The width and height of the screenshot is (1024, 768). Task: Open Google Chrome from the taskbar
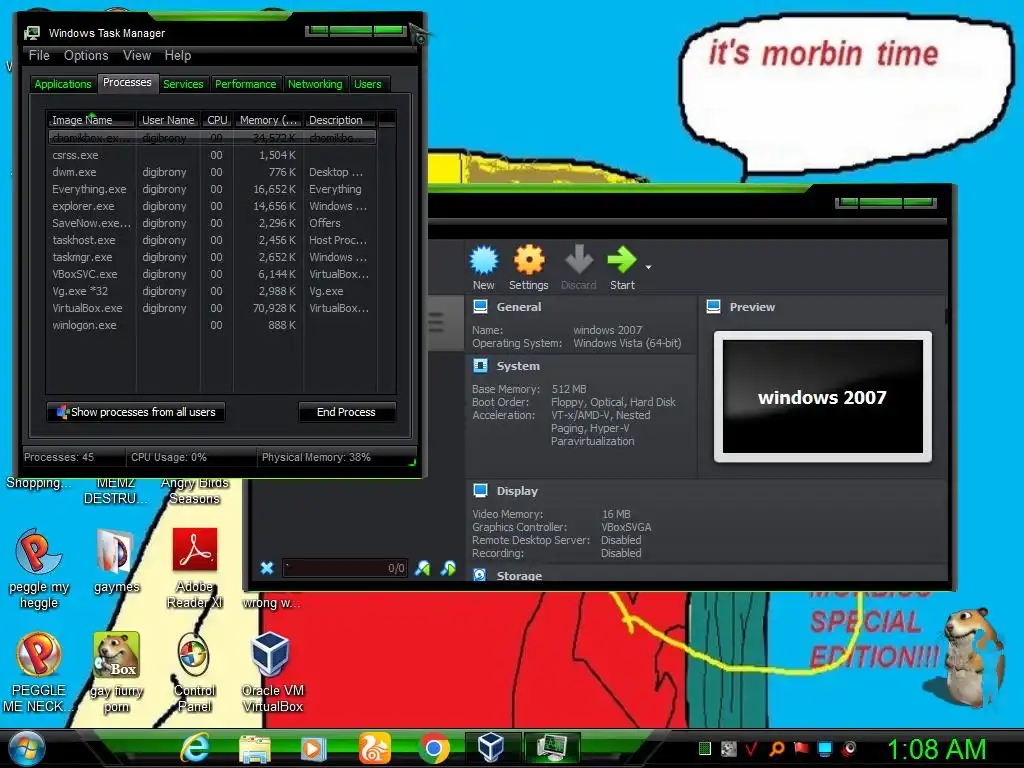point(434,748)
